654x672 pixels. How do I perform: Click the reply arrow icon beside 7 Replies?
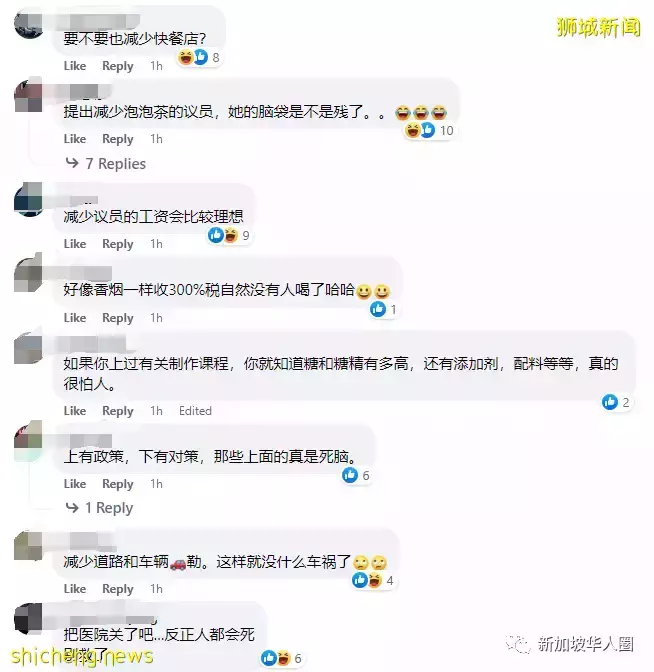click(72, 163)
